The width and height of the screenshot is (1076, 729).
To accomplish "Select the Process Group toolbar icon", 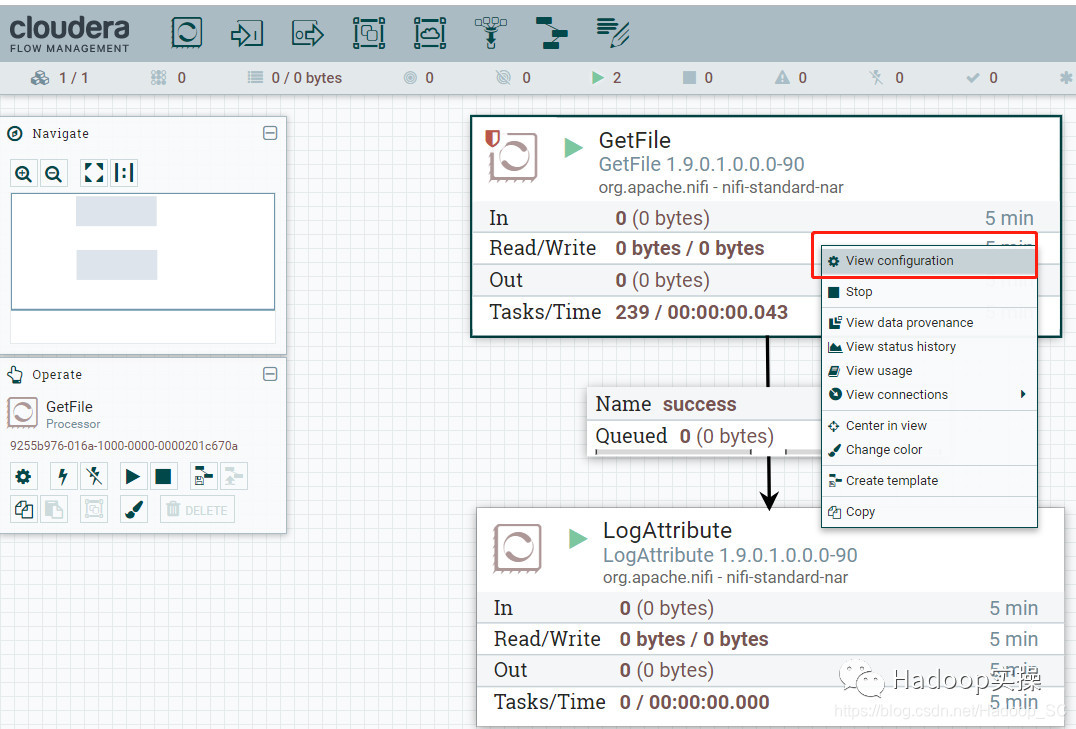I will click(369, 33).
